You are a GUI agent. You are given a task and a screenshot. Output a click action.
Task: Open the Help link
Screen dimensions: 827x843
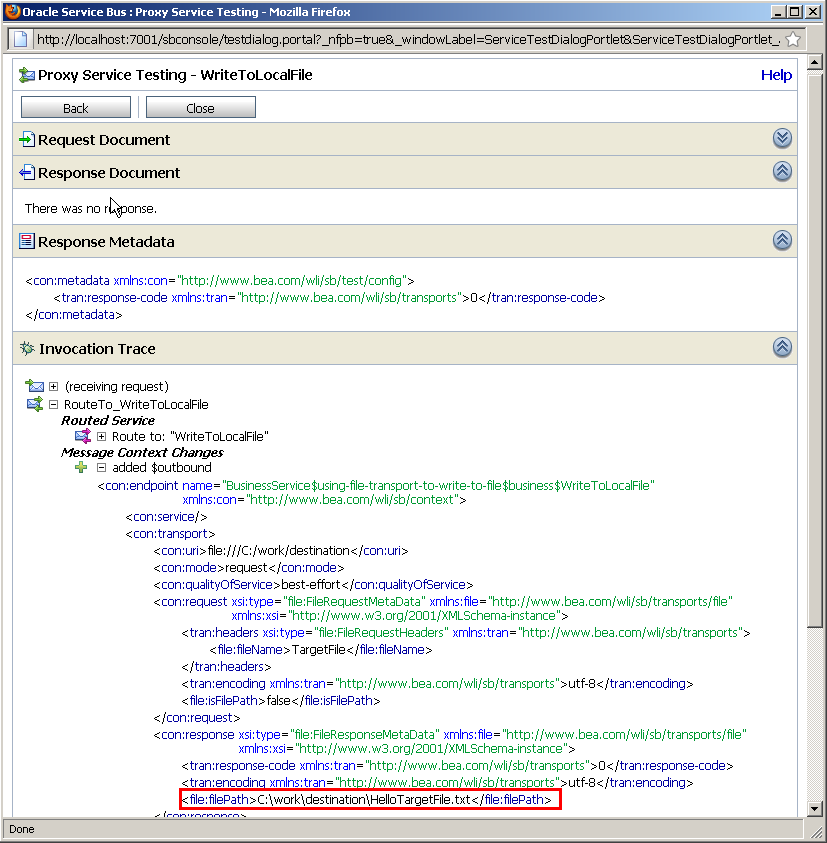click(776, 75)
